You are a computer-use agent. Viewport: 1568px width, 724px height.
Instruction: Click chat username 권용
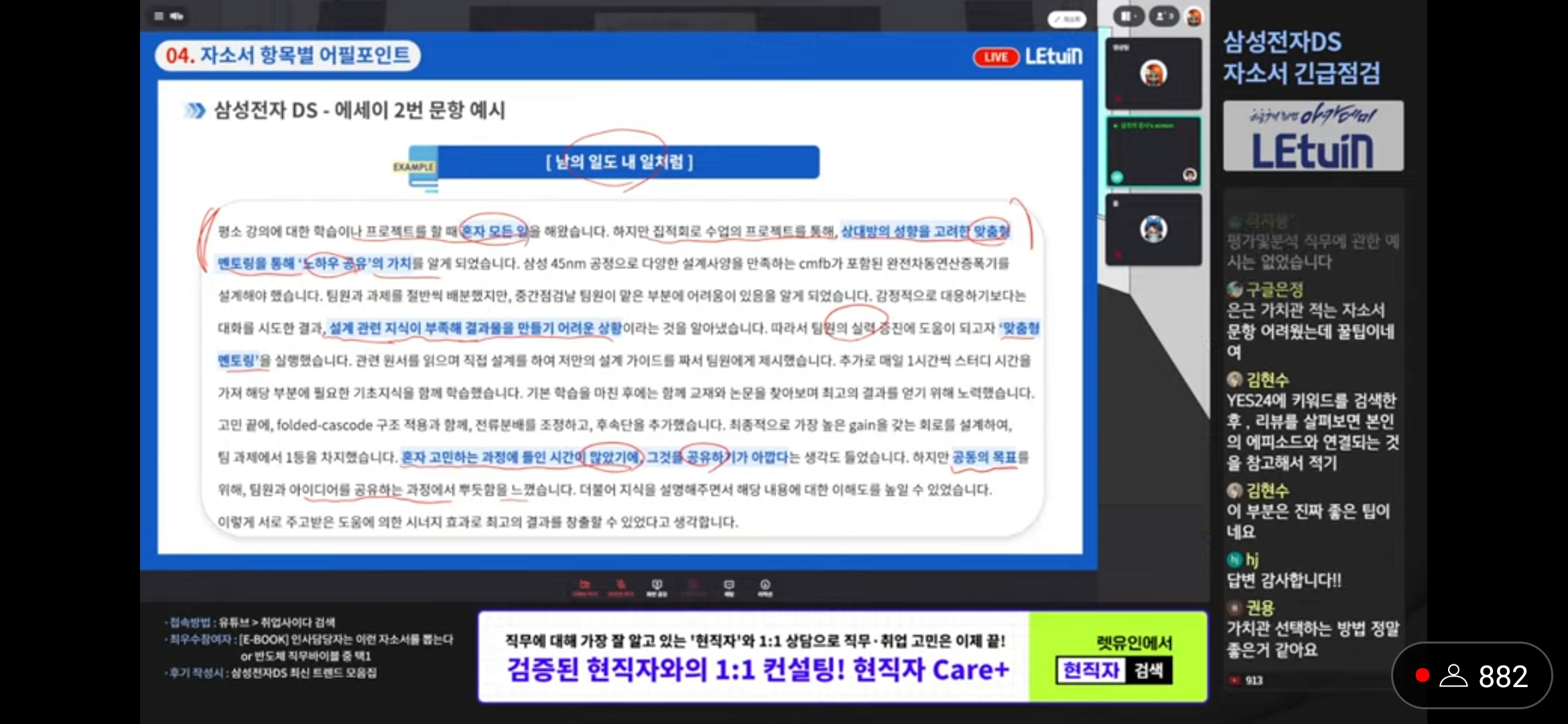click(x=1260, y=608)
